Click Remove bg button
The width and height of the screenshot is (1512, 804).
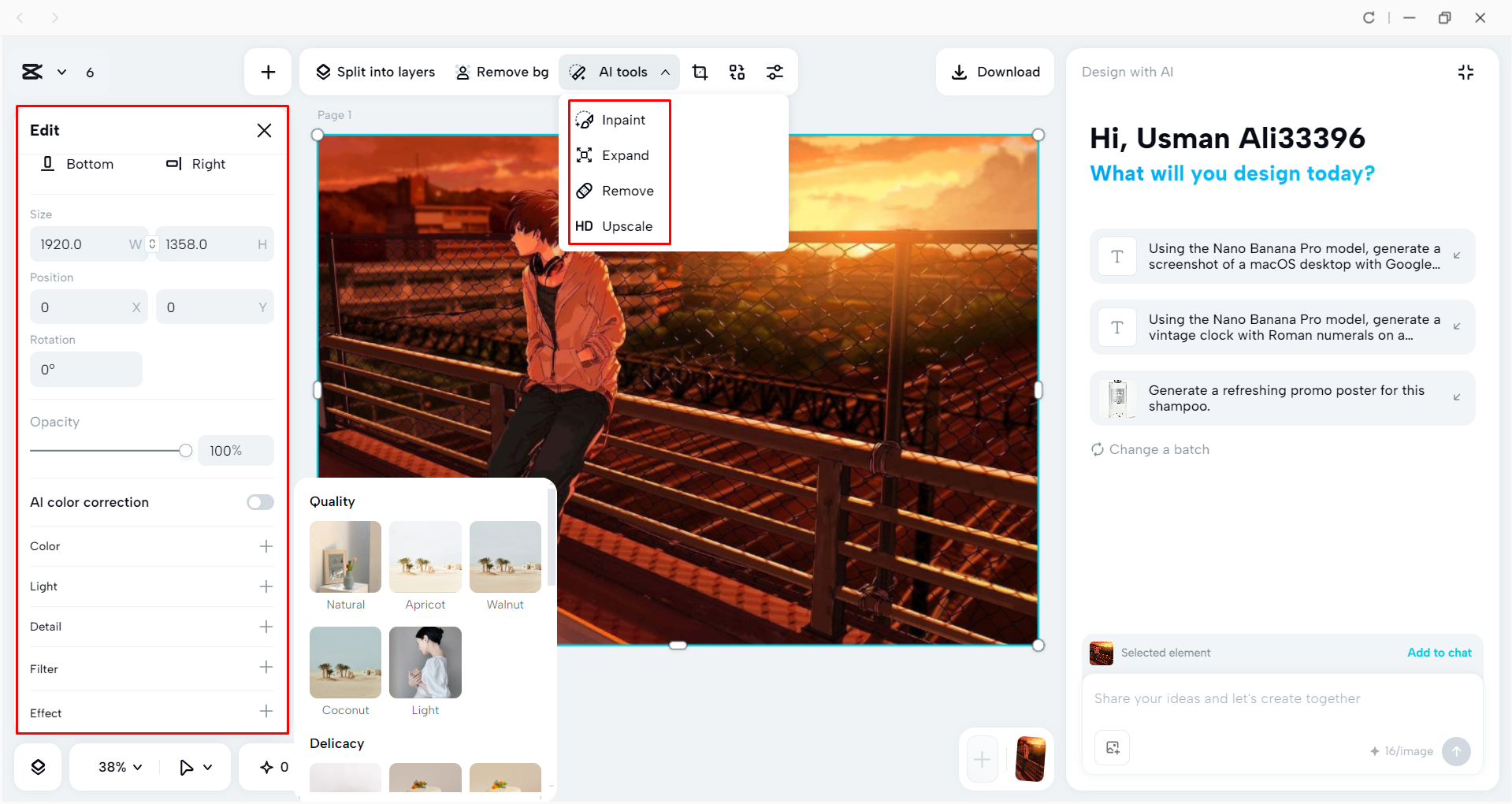click(x=502, y=72)
